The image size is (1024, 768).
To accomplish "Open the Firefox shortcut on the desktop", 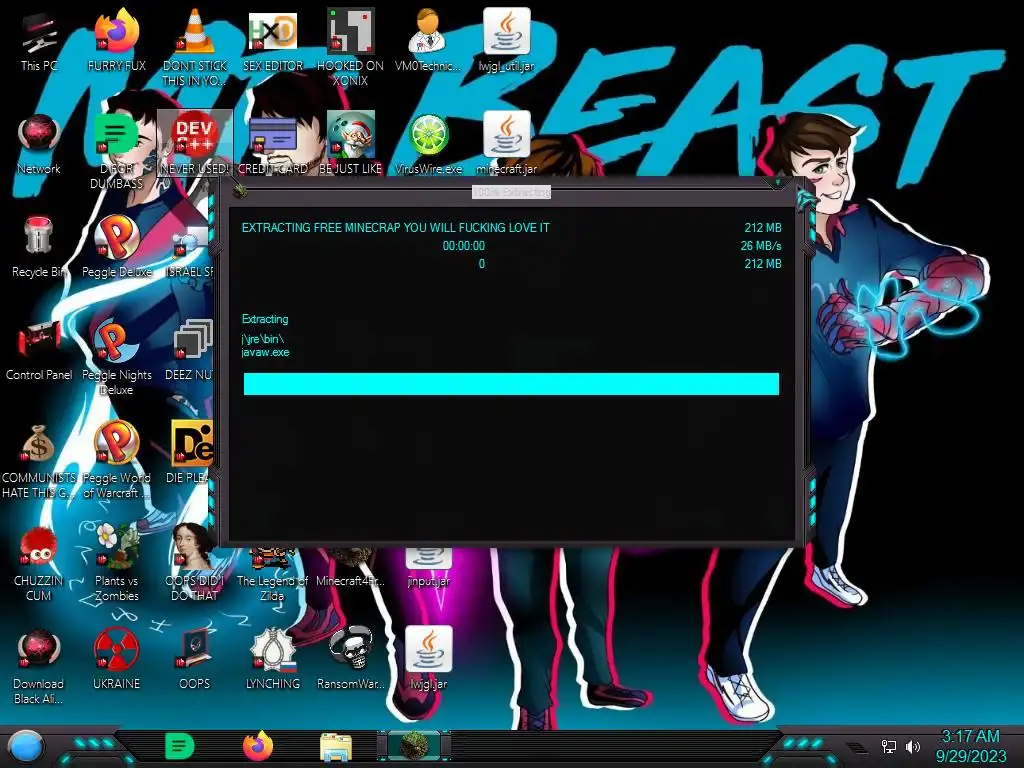I will (x=116, y=42).
